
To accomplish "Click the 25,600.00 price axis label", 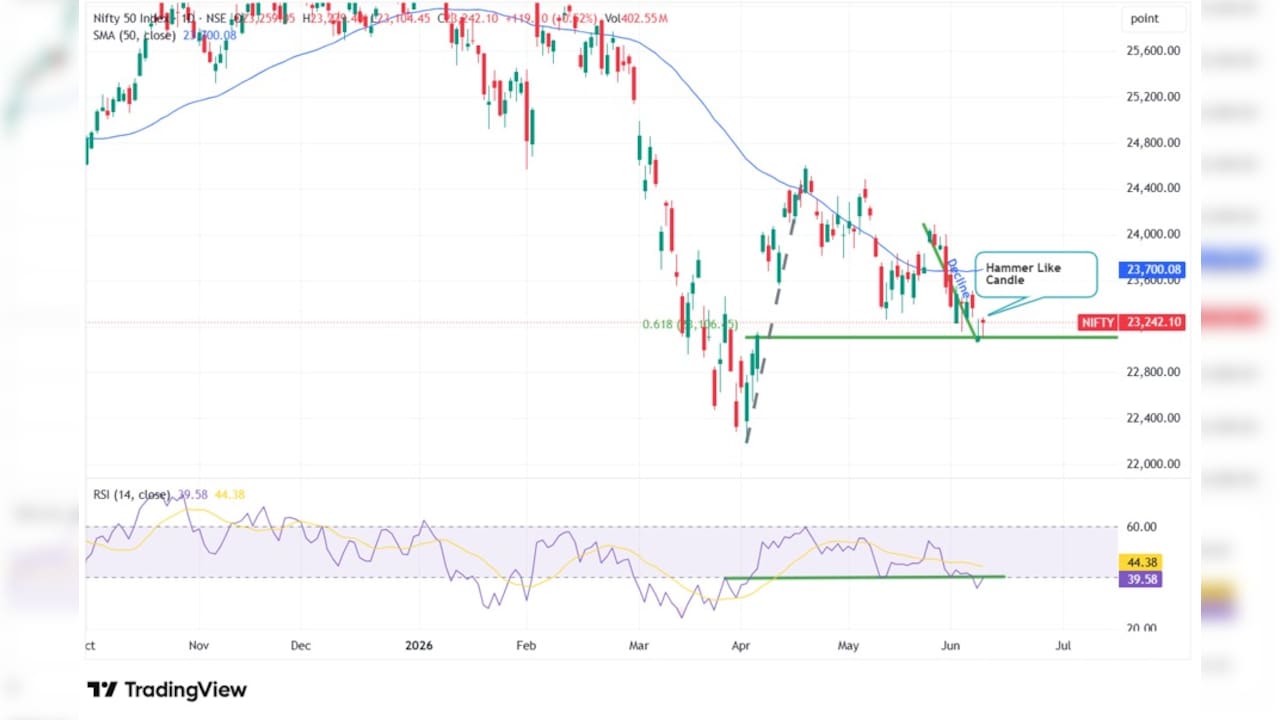I will coord(1154,50).
